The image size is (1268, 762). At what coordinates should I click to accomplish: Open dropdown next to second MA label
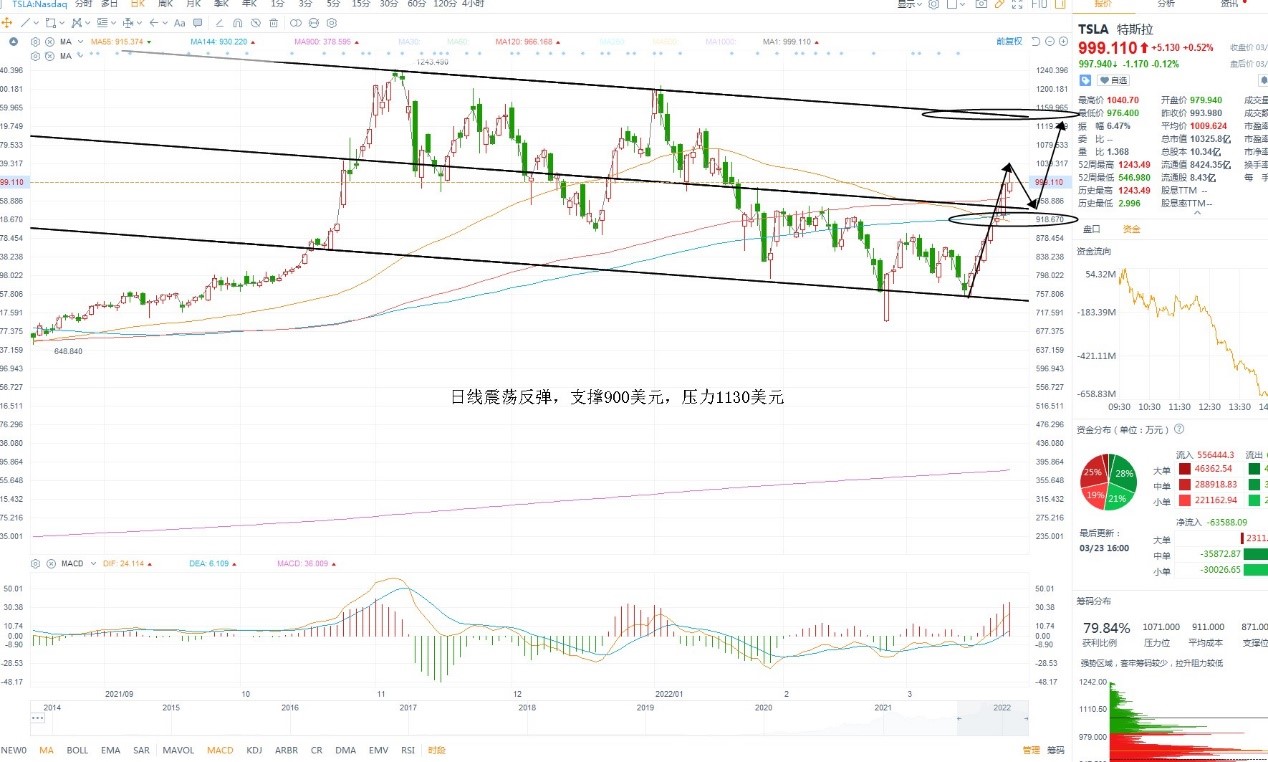(x=81, y=56)
